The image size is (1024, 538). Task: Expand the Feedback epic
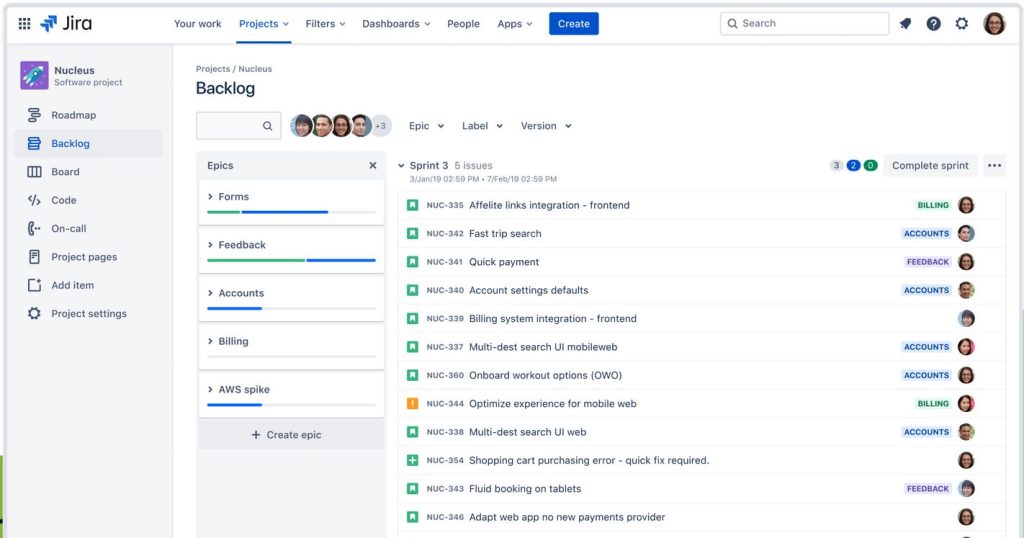[210, 245]
